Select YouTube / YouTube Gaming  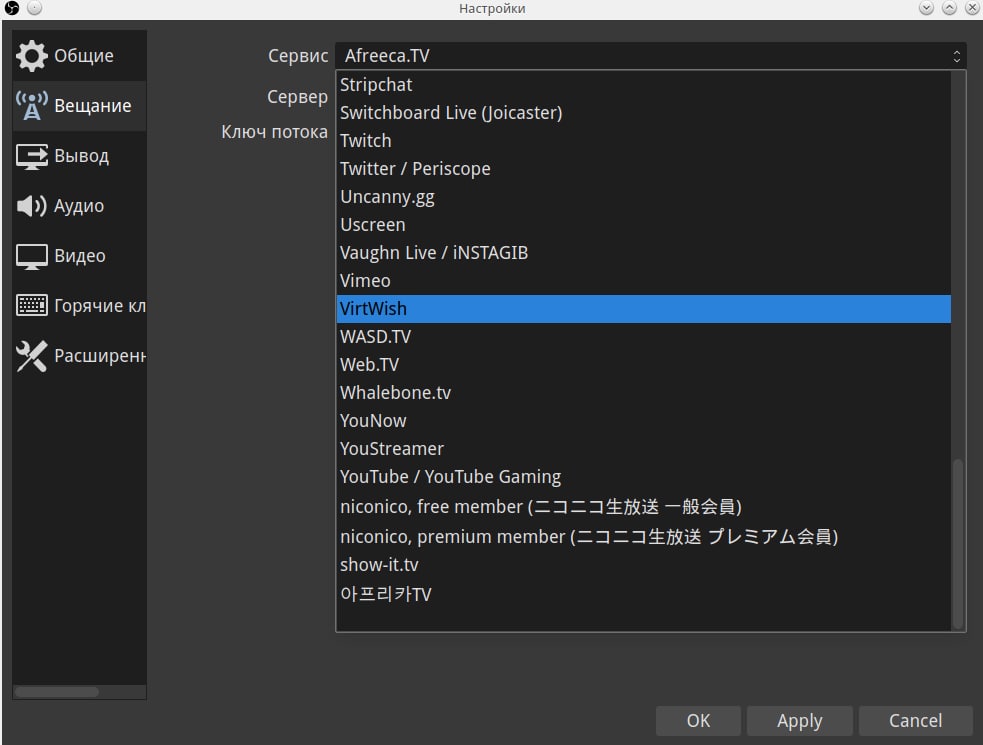click(644, 477)
